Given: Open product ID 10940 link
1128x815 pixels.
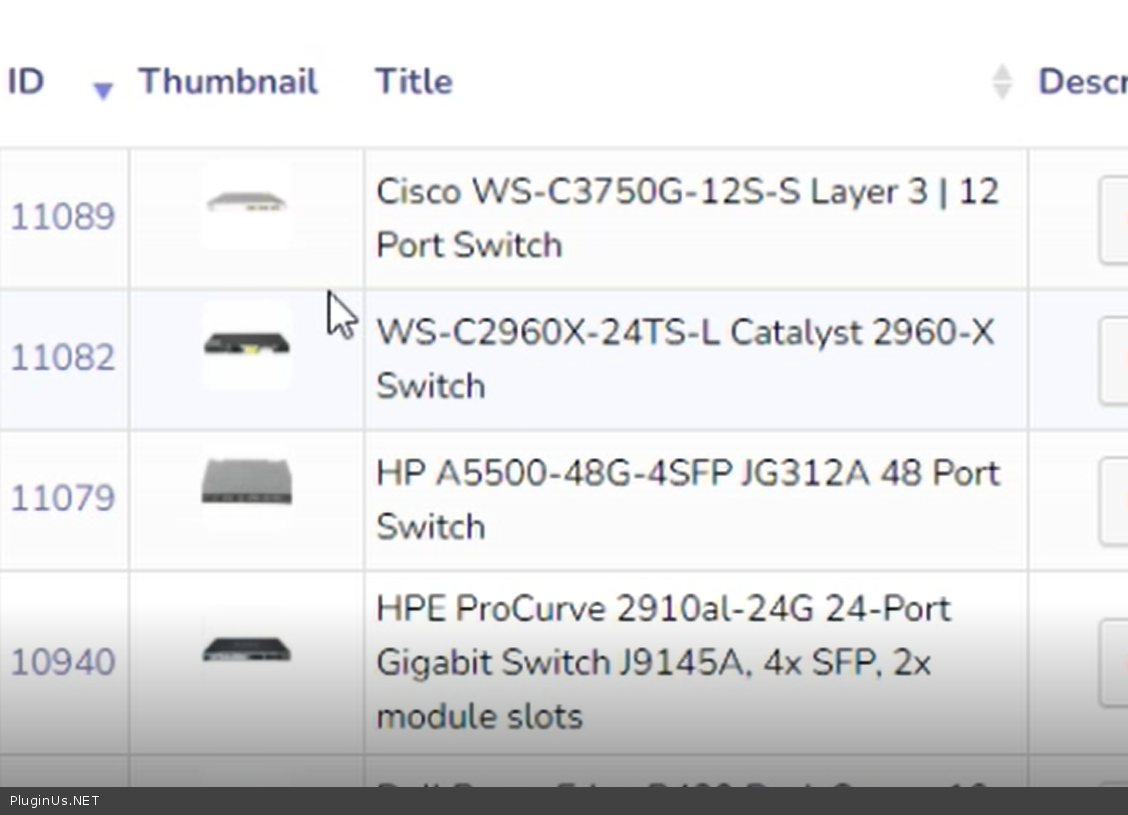Looking at the screenshot, I should (62, 662).
